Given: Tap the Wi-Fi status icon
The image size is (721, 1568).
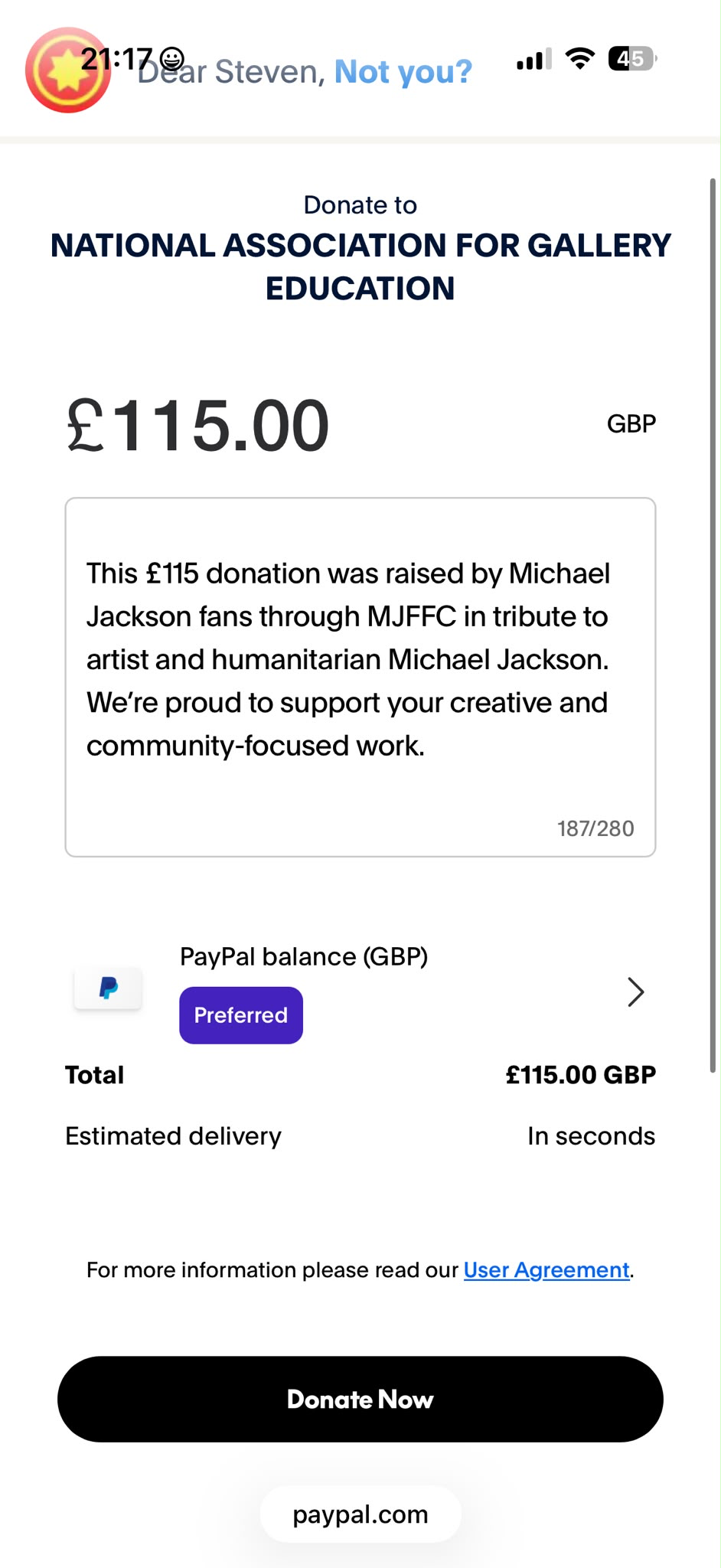Looking at the screenshot, I should tap(580, 58).
